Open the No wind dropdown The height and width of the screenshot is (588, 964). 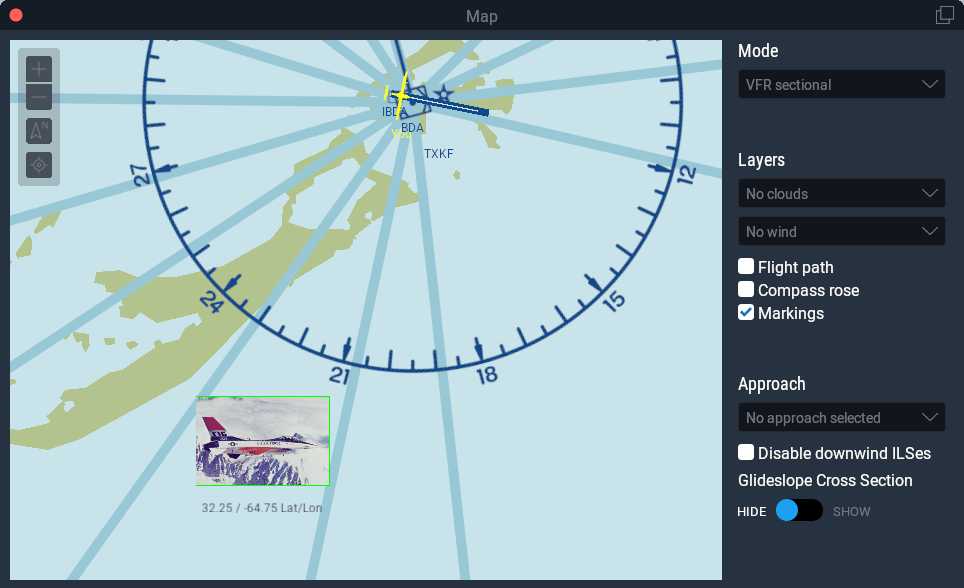842,232
